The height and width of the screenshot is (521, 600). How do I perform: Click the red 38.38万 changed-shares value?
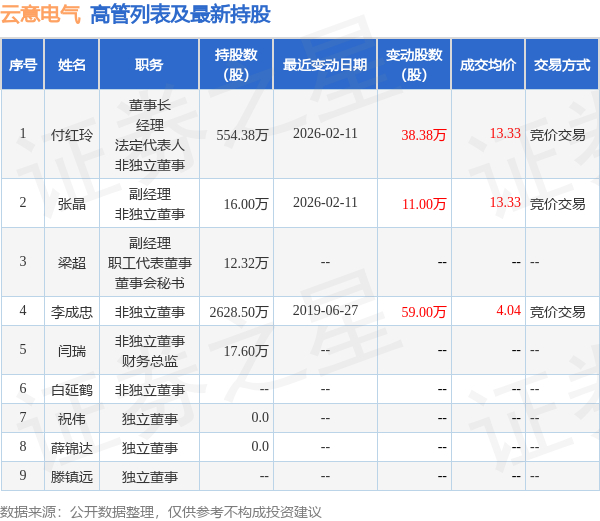point(424,135)
